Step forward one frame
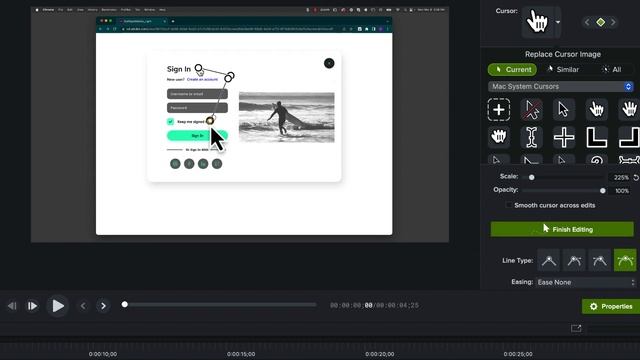This screenshot has height=360, width=640. click(32, 306)
